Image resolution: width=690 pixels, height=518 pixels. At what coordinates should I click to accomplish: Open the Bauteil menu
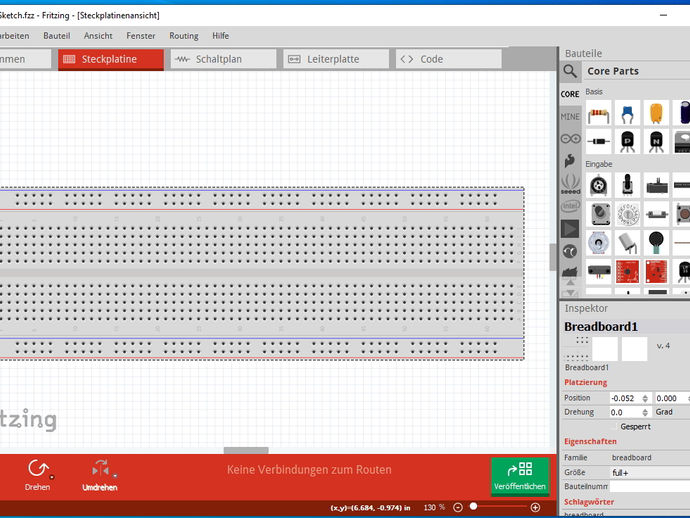coord(57,36)
